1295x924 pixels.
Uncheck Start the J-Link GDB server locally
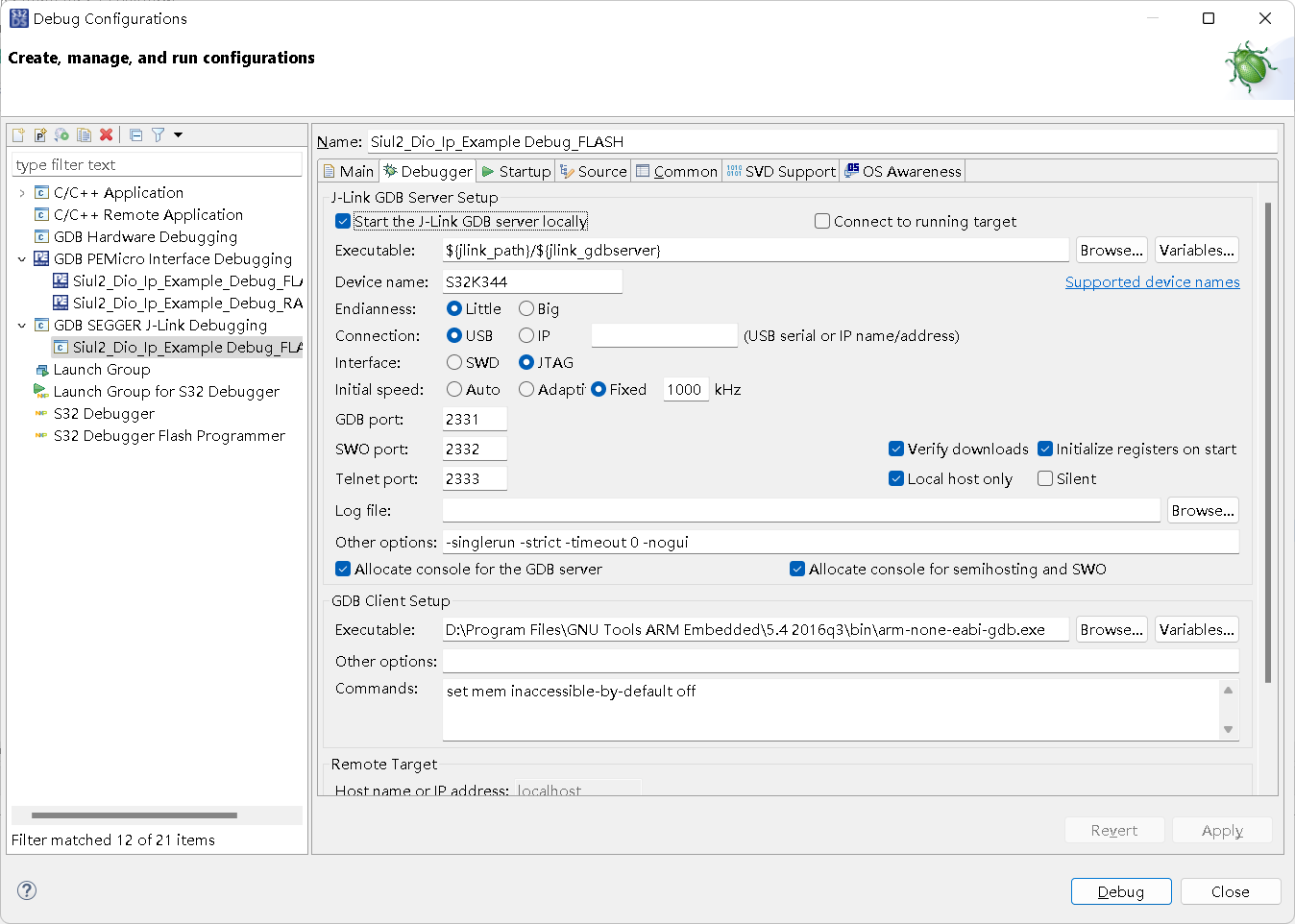[x=343, y=222]
